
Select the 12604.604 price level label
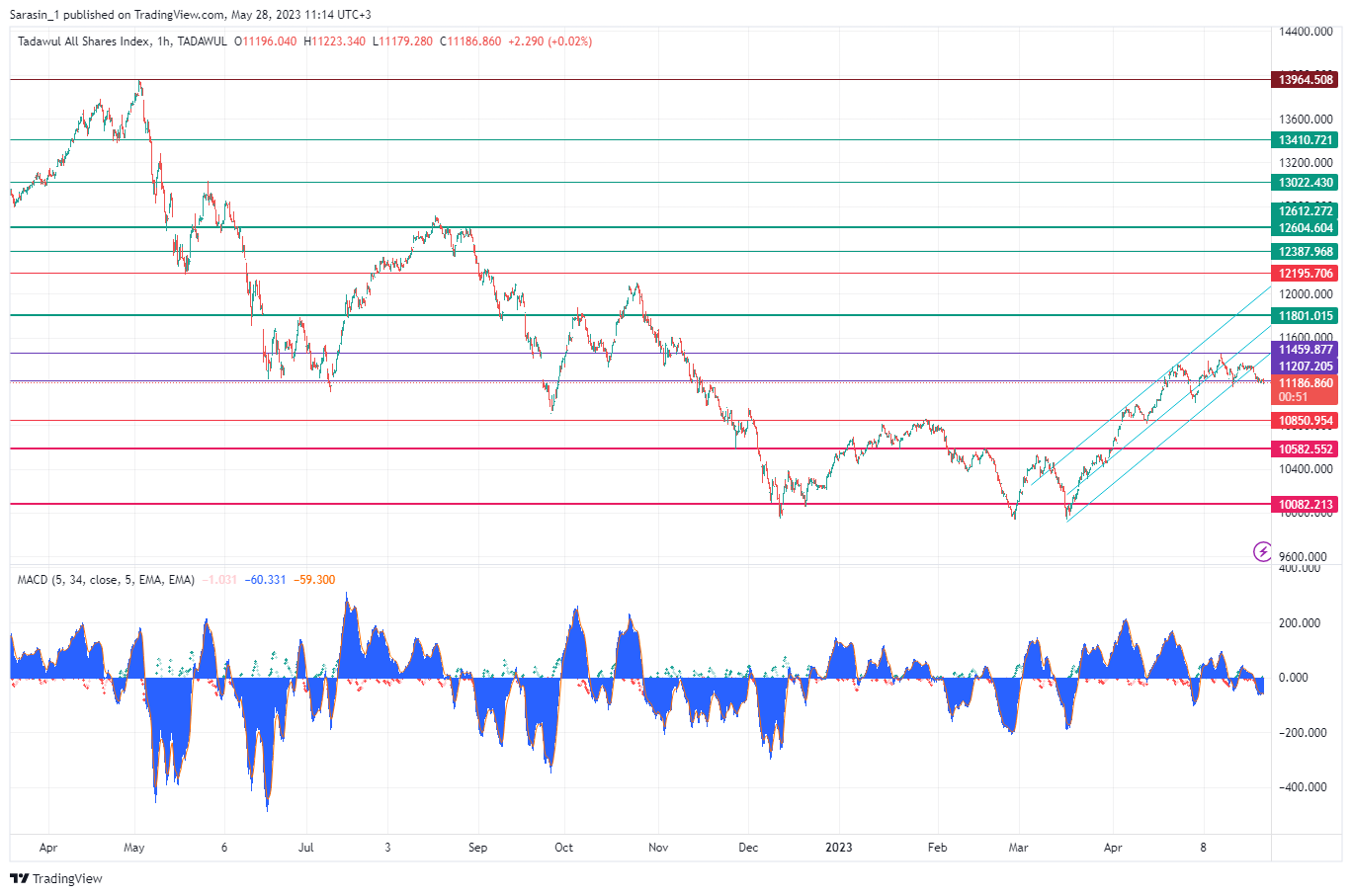pos(1305,228)
